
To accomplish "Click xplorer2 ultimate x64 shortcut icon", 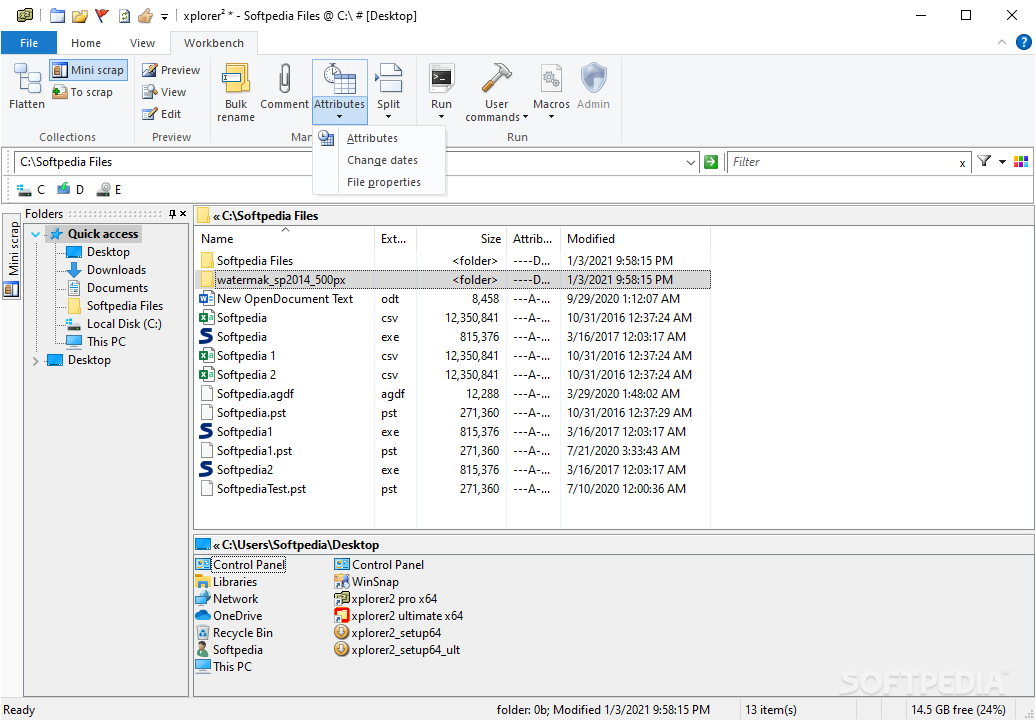I will tap(341, 616).
